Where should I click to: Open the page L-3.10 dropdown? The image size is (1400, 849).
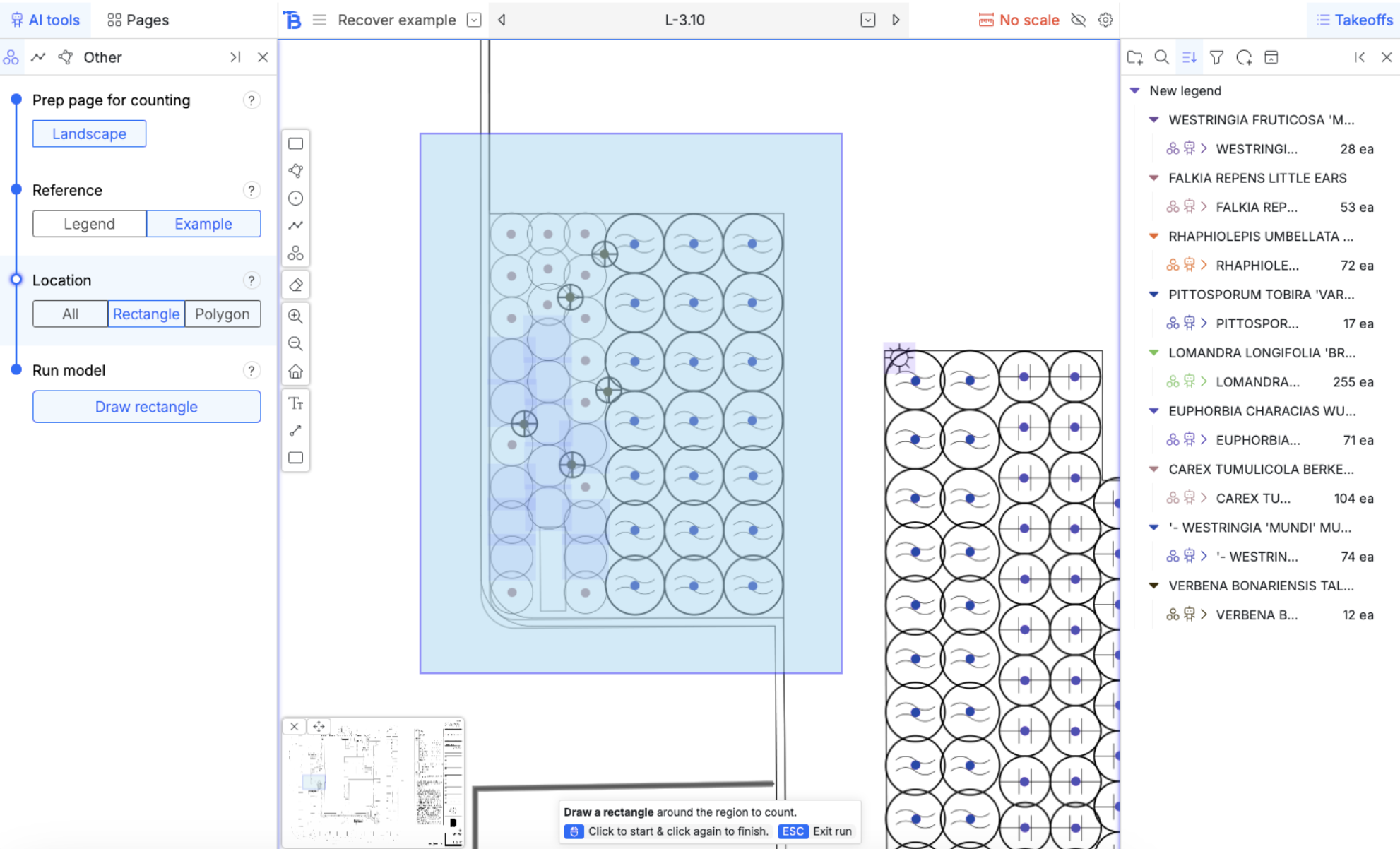tap(868, 20)
